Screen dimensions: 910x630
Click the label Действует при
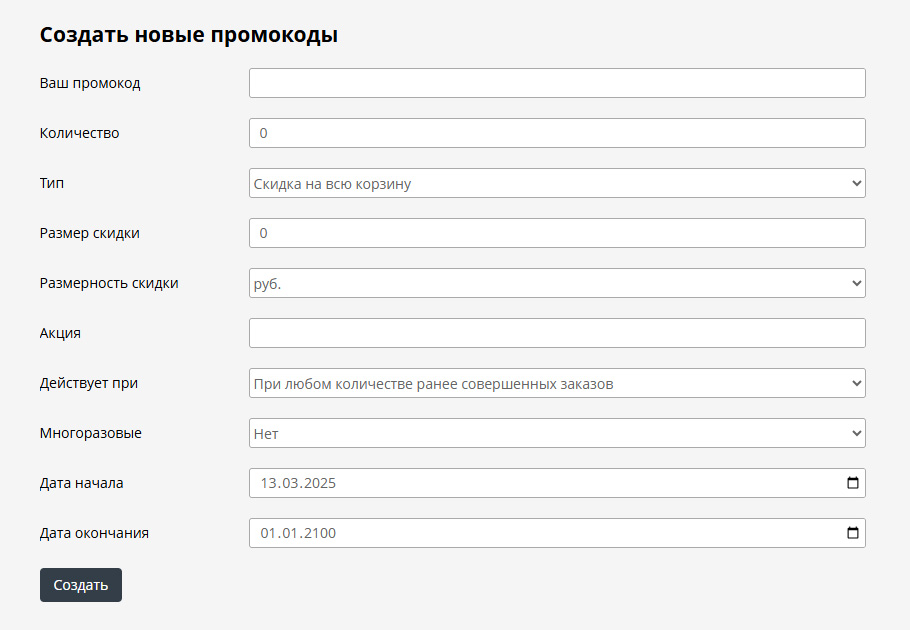[88, 383]
